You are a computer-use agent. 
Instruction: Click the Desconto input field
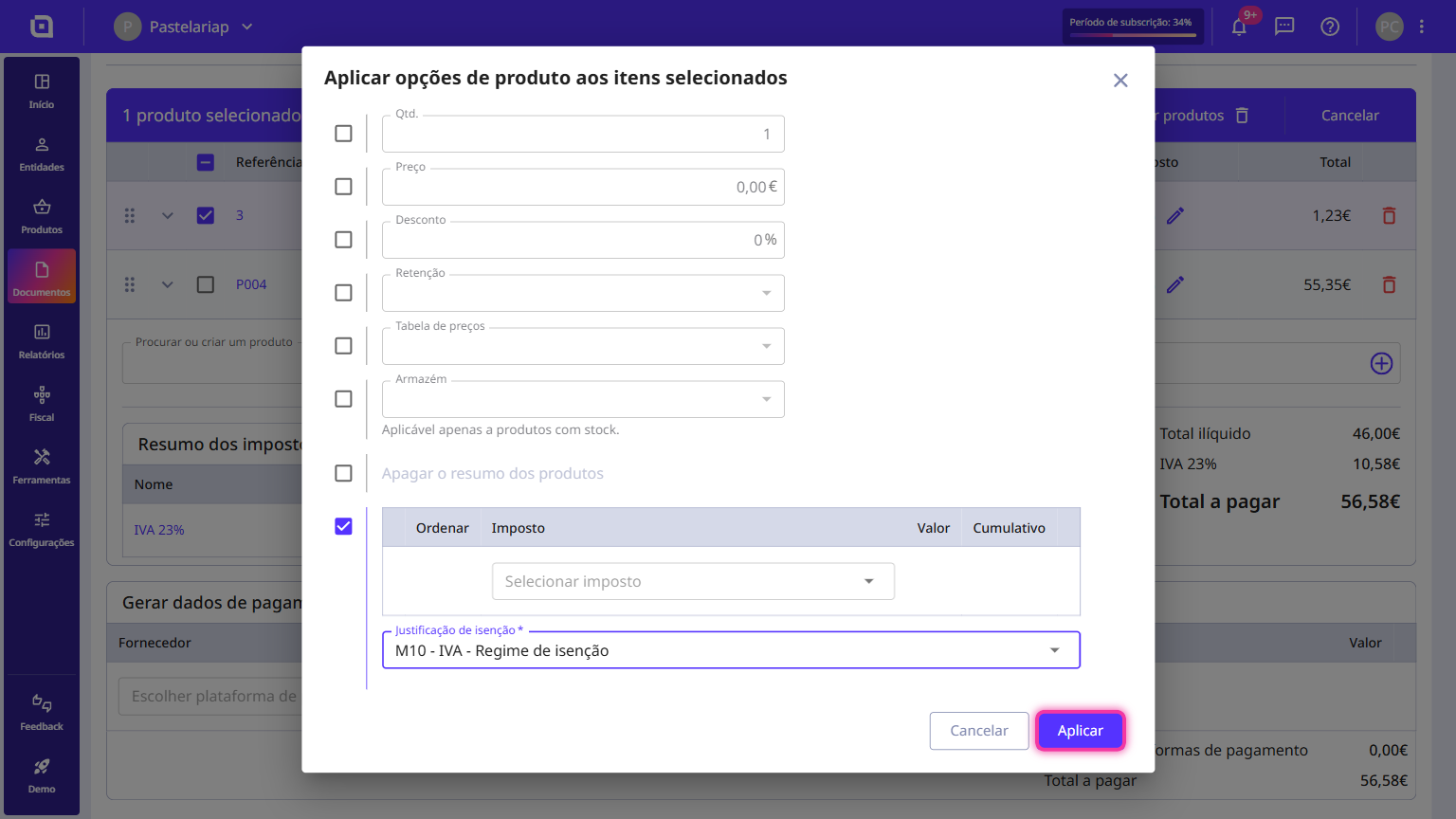pyautogui.click(x=583, y=240)
